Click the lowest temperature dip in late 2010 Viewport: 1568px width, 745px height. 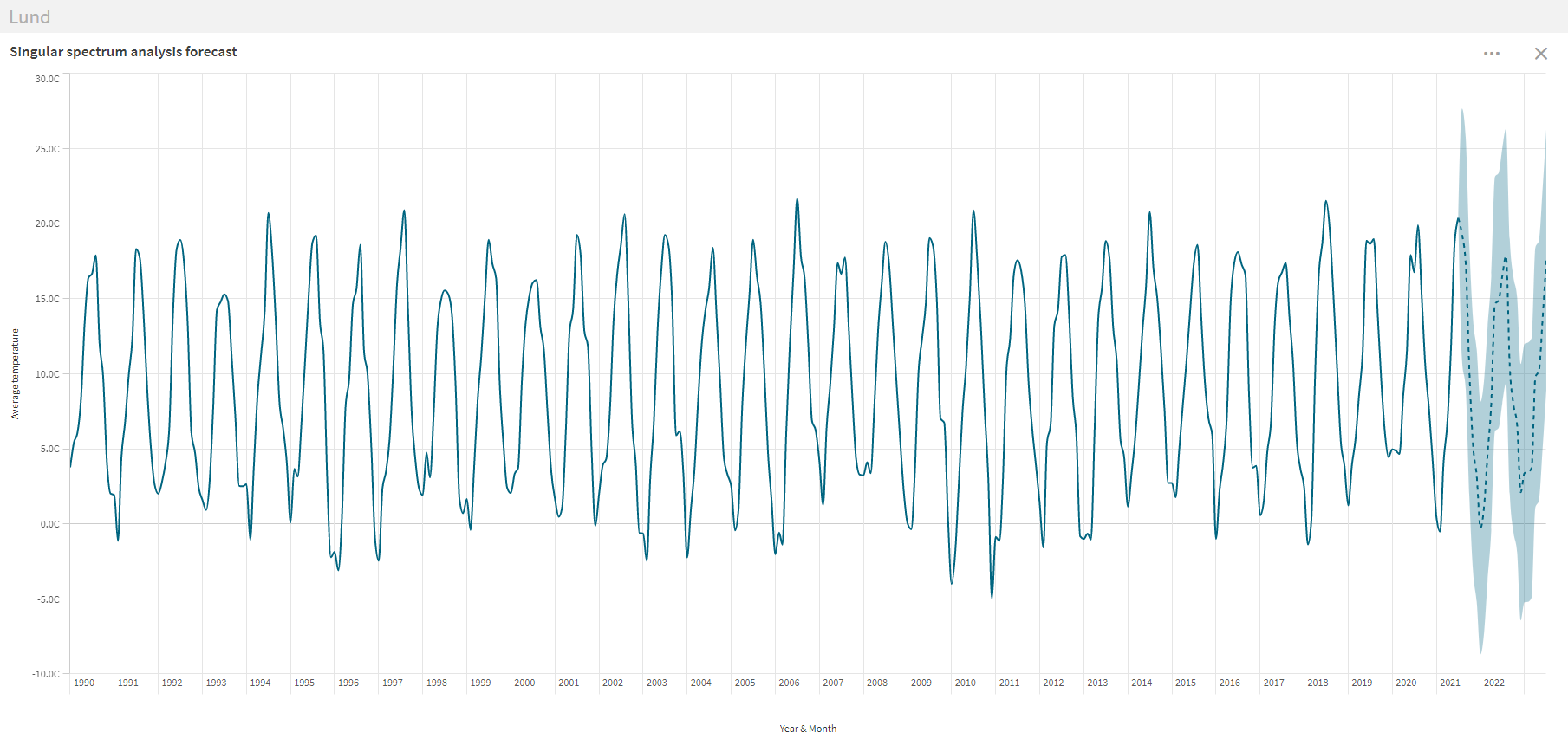(992, 597)
